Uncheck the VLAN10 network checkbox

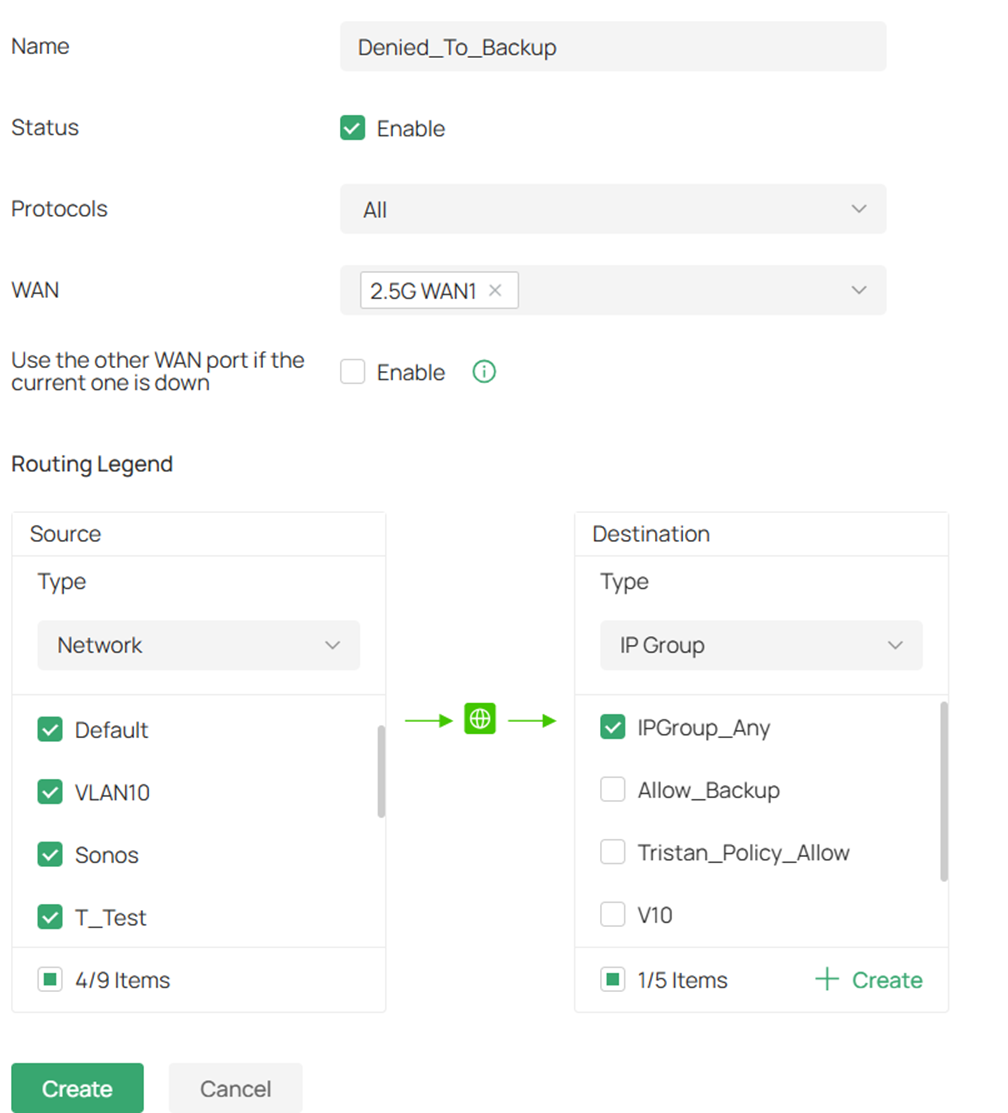pos(50,791)
